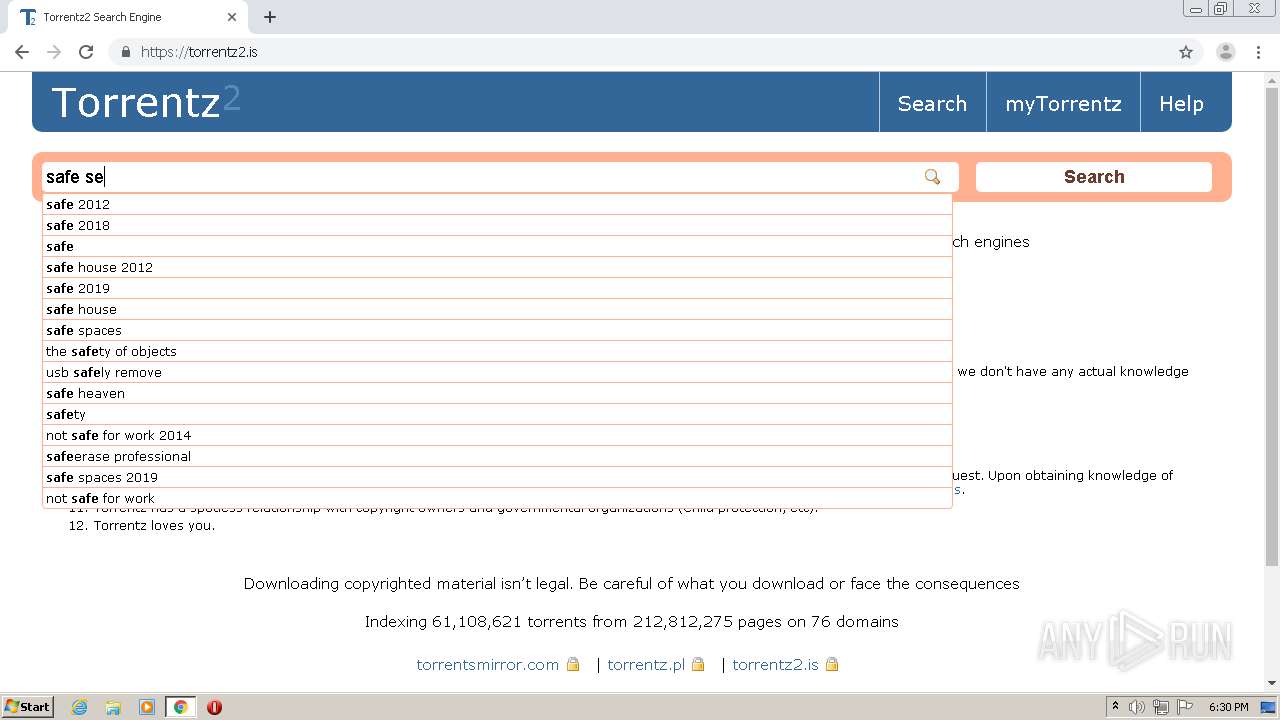
Task: Open torrentz.pl link
Action: 646,664
